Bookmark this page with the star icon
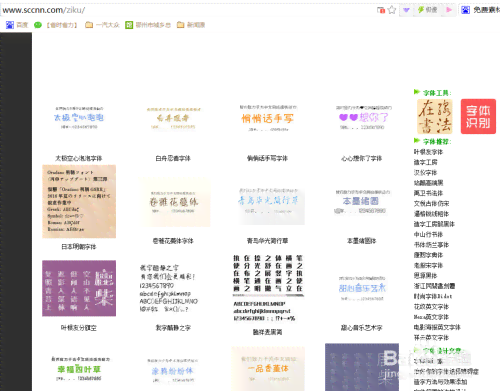The width and height of the screenshot is (500, 391). click(392, 10)
